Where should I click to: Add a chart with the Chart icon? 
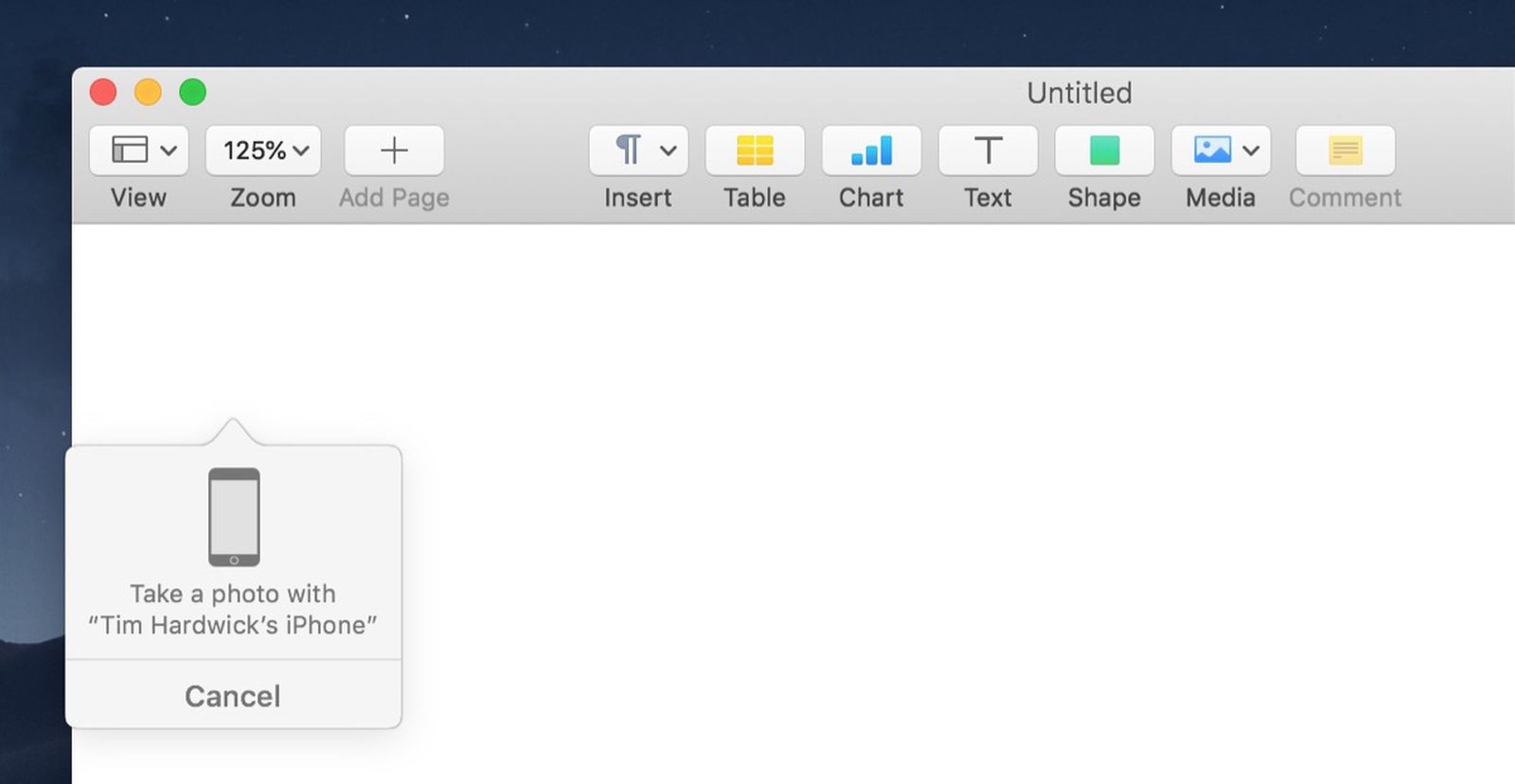[x=871, y=151]
